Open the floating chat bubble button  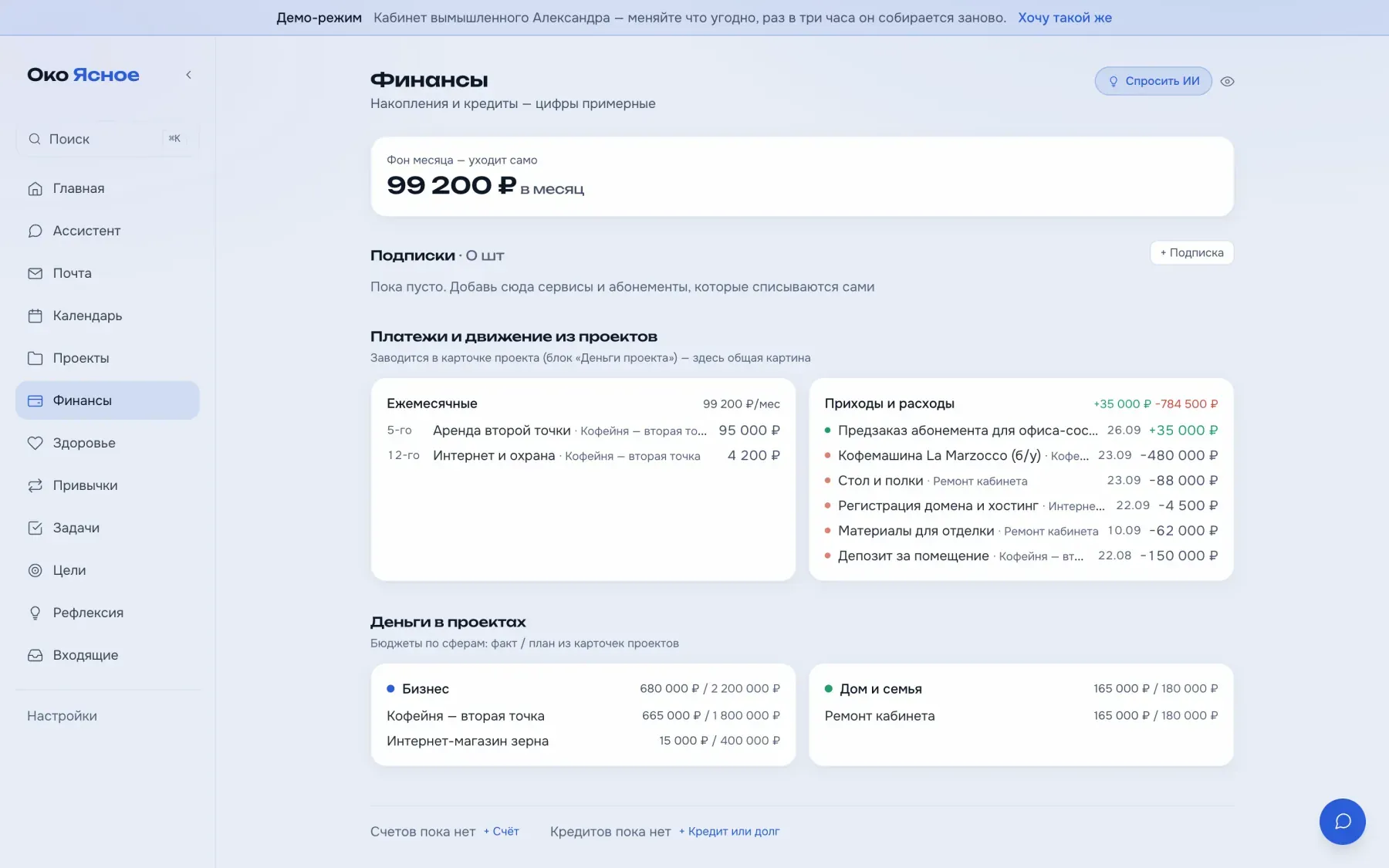click(x=1342, y=821)
